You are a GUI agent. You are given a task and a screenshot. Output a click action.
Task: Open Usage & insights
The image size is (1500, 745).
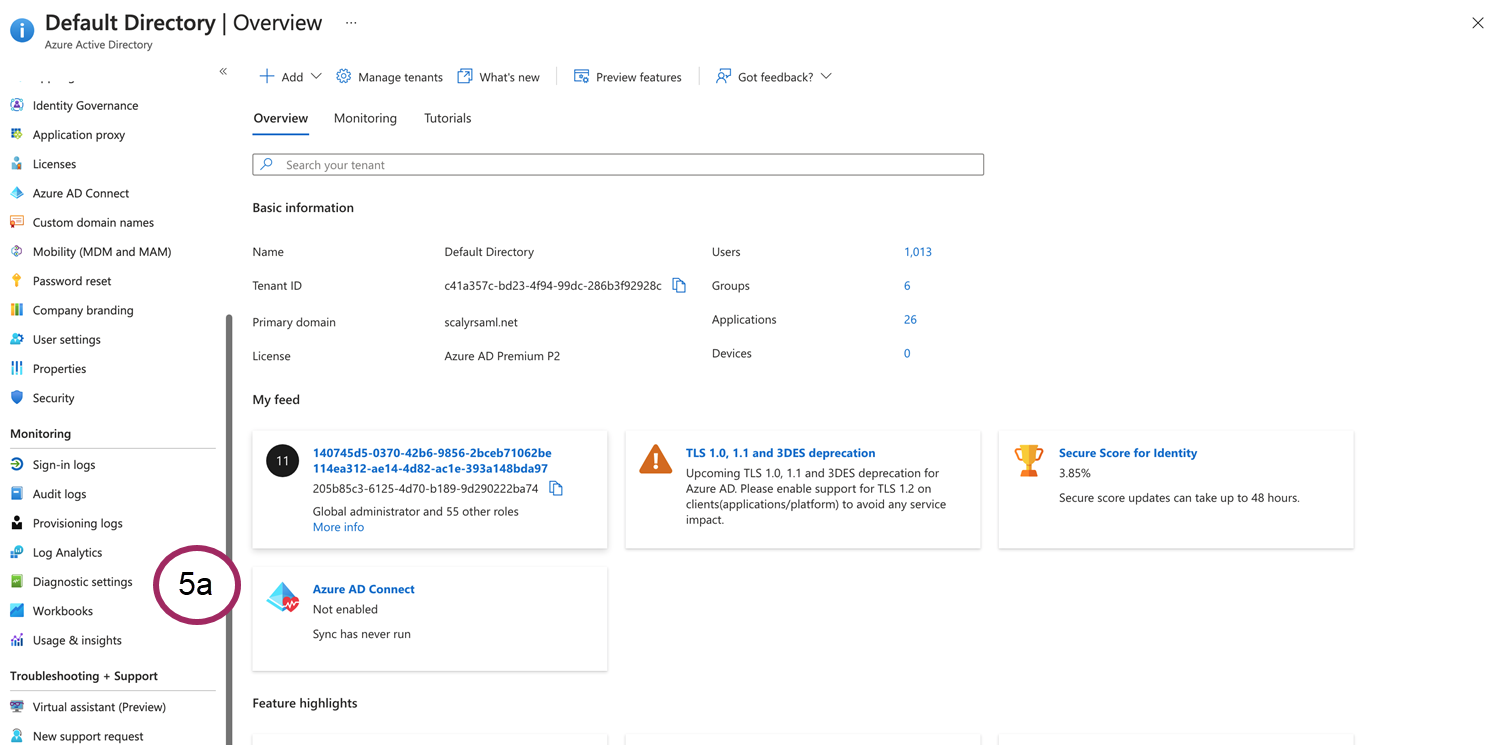pyautogui.click(x=74, y=639)
